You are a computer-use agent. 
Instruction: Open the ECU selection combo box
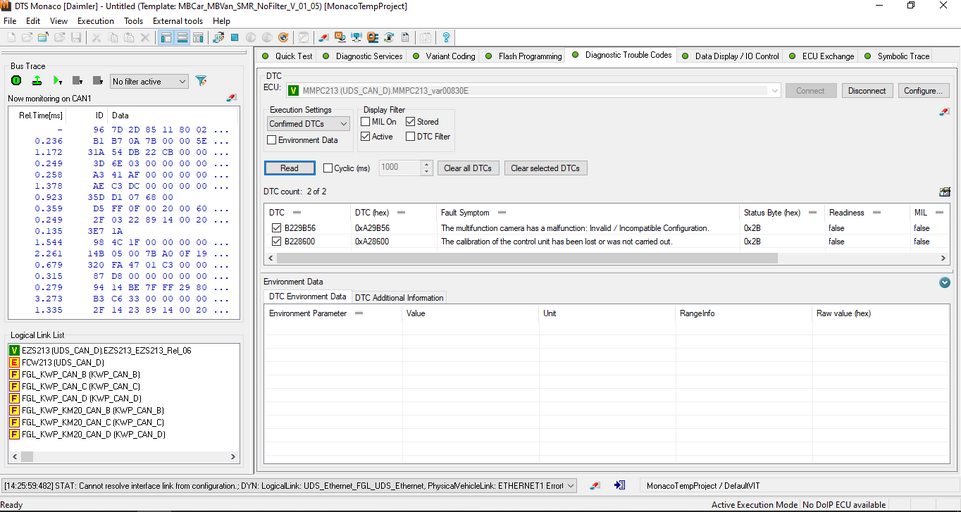[x=533, y=91]
